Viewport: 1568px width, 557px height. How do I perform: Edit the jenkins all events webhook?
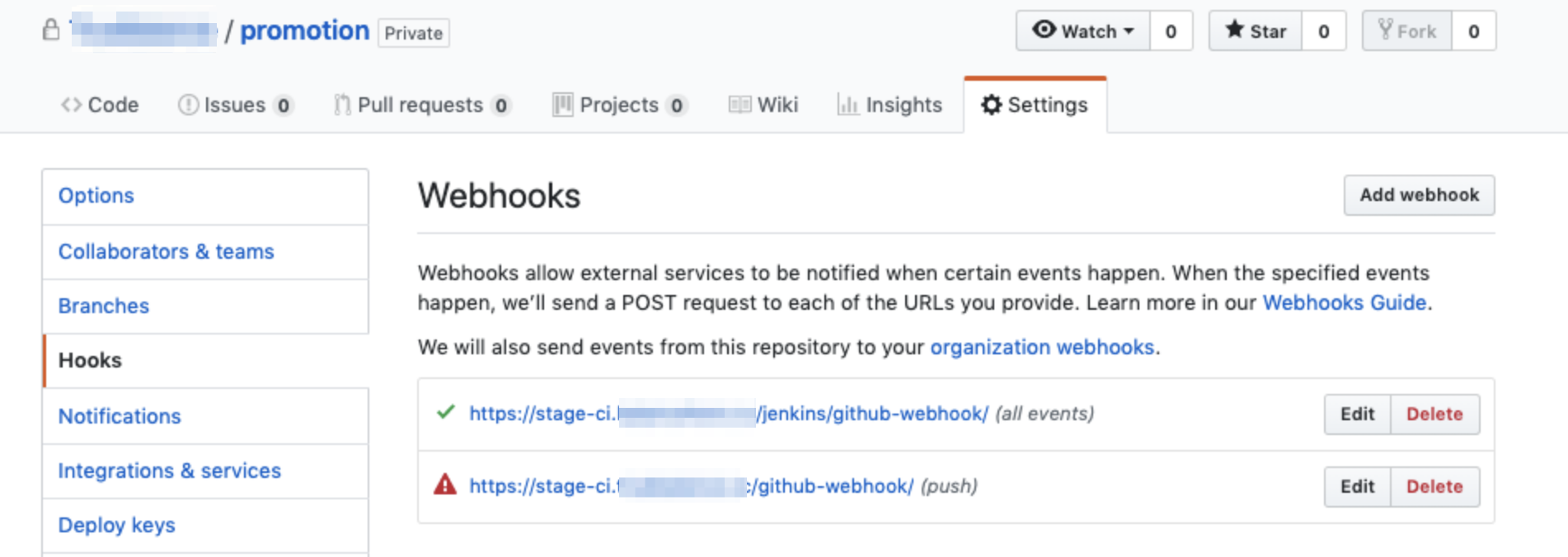1357,414
